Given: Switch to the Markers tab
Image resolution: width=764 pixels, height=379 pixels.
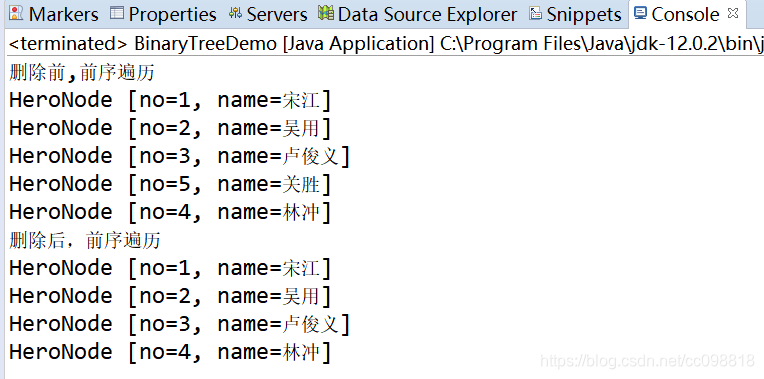Looking at the screenshot, I should [54, 14].
